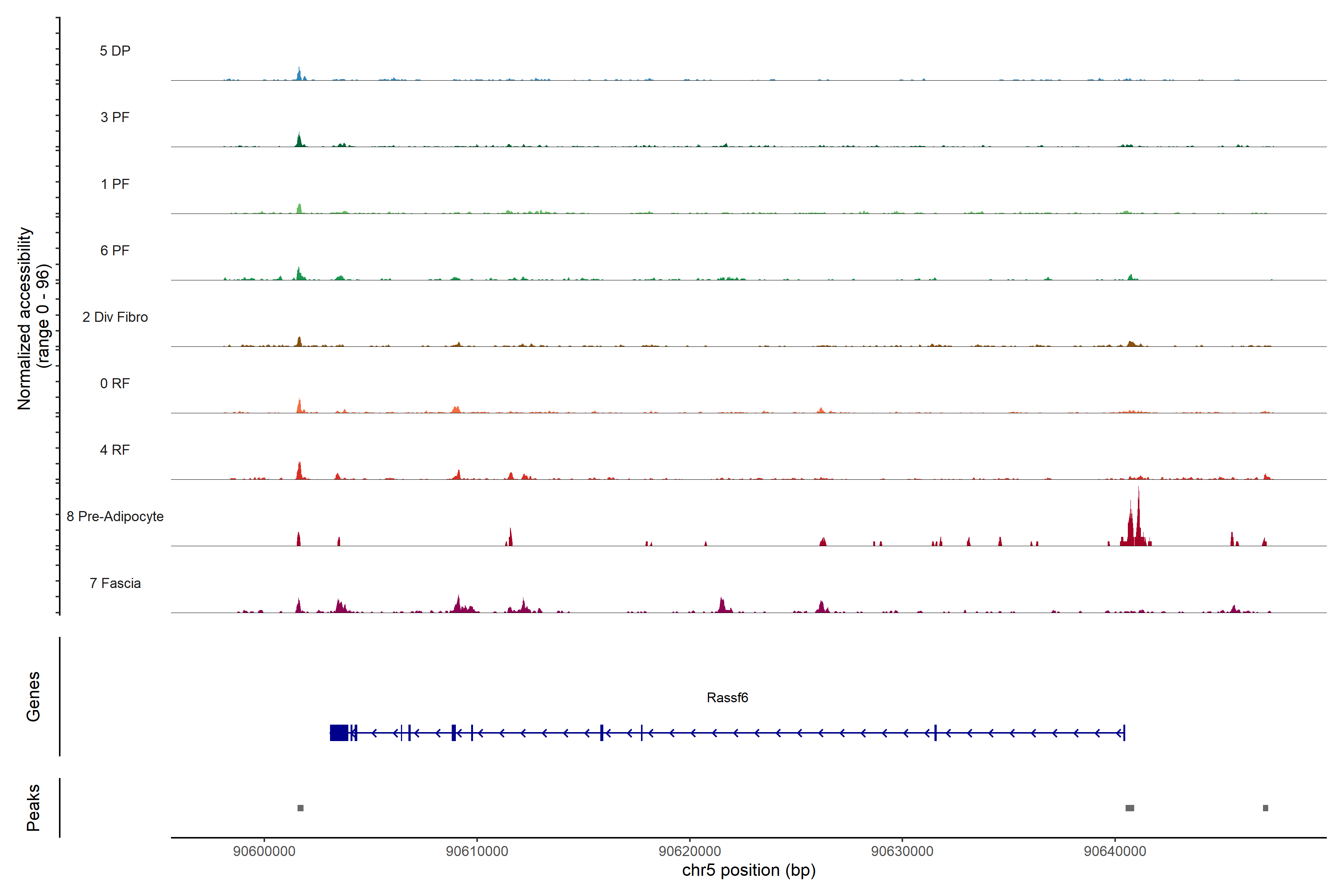Click the 6 PF track label
The height and width of the screenshot is (896, 1344).
[115, 250]
